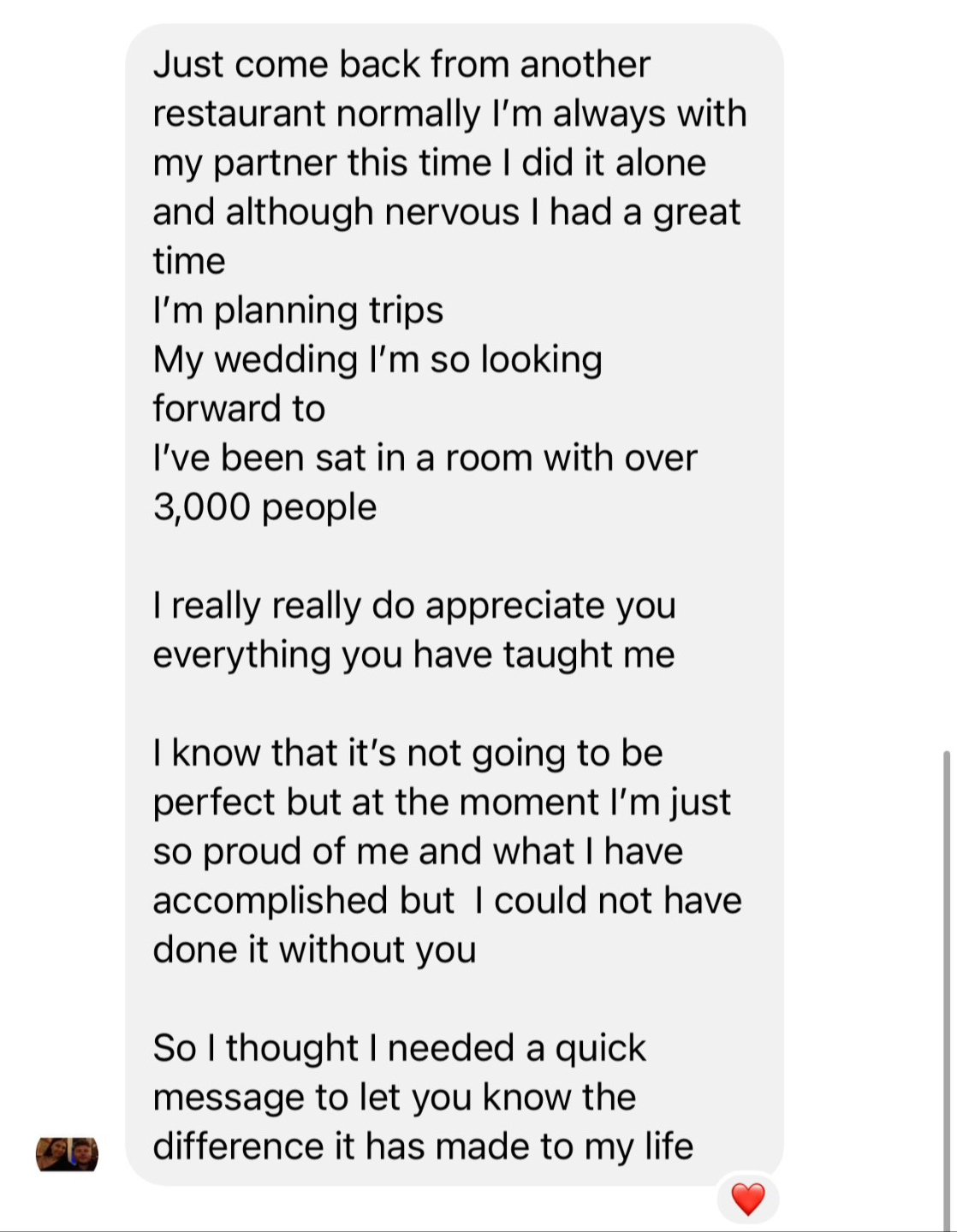The width and height of the screenshot is (957, 1232).
Task: Click the line 'I really really do appreciate you'
Action: (x=414, y=606)
